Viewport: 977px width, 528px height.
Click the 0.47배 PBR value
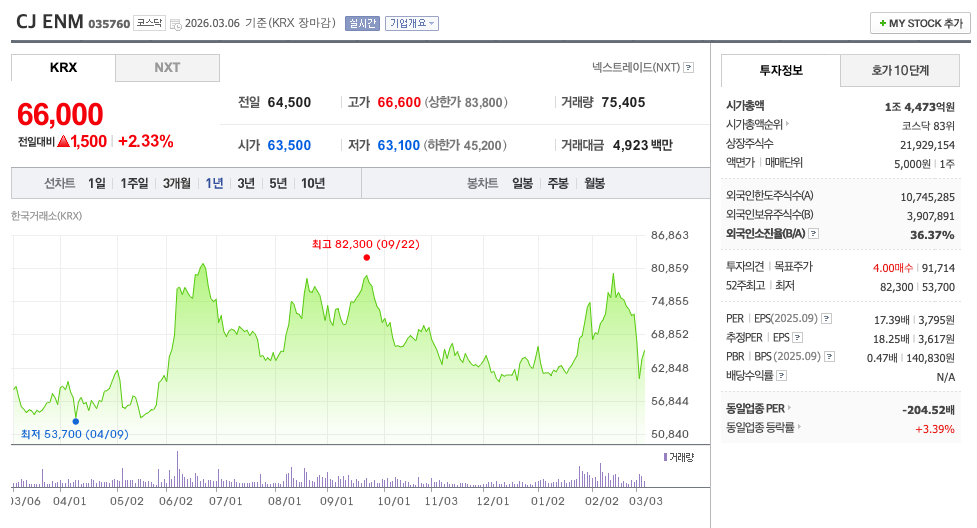click(x=882, y=358)
